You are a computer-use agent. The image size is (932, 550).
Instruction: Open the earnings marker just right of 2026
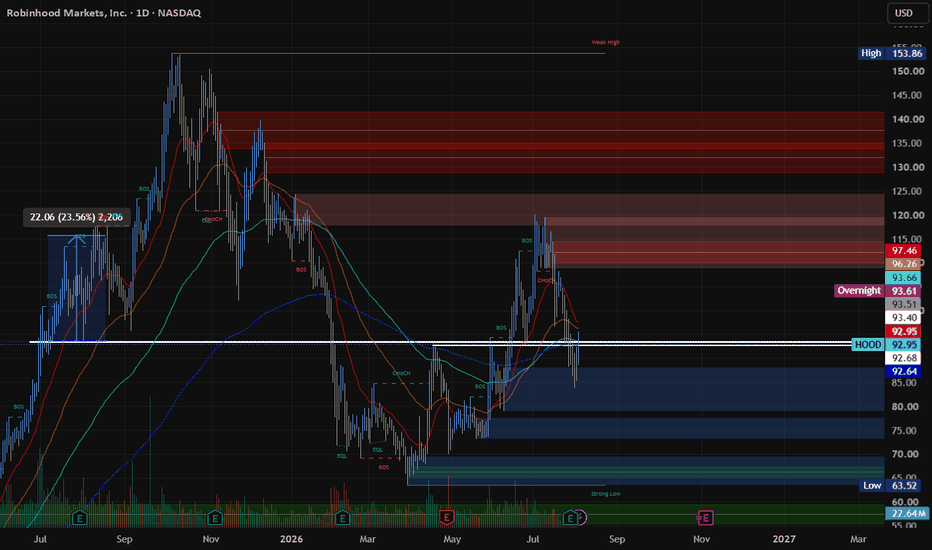pos(342,518)
